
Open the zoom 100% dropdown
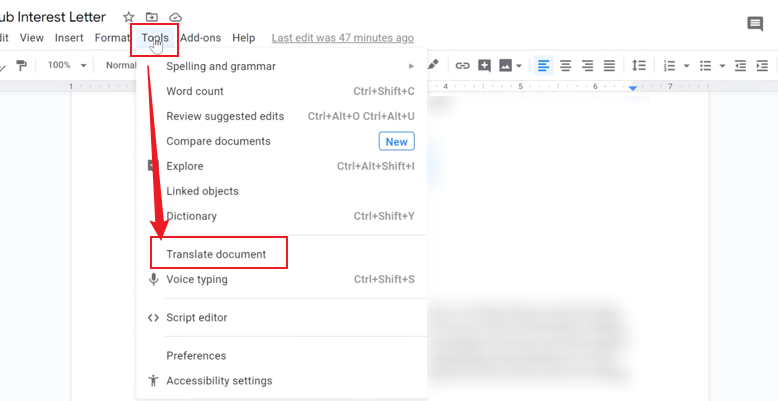(67, 65)
